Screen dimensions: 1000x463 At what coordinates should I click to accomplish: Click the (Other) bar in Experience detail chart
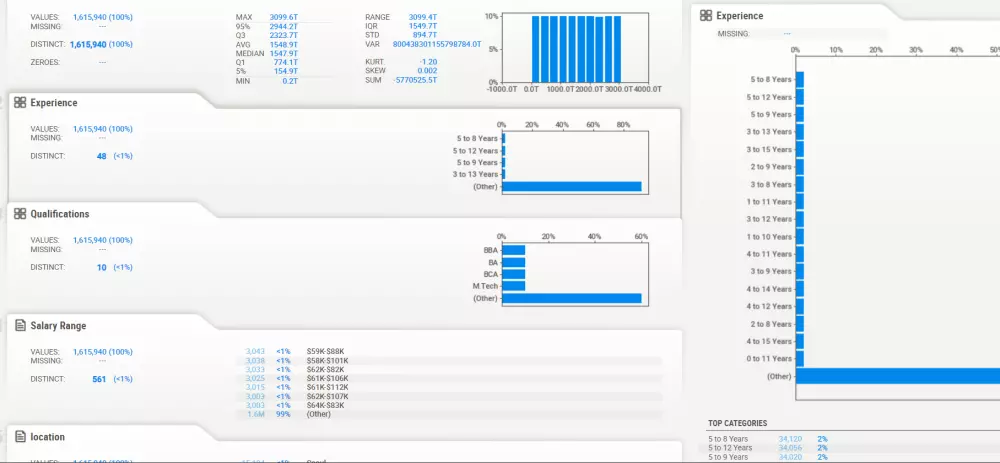click(x=898, y=376)
